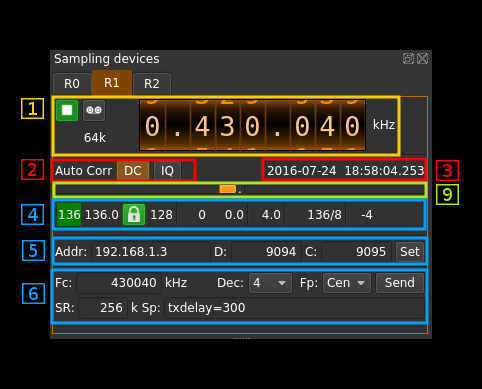Click the 136.0 value

(x=102, y=215)
